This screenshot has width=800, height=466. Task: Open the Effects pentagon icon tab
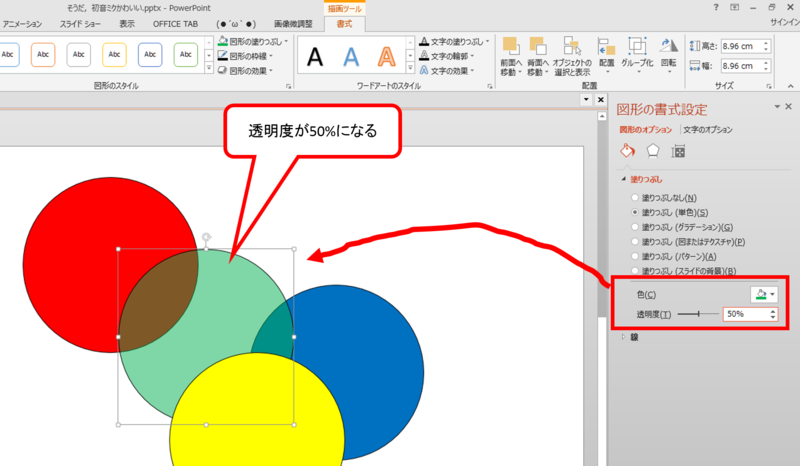(653, 151)
